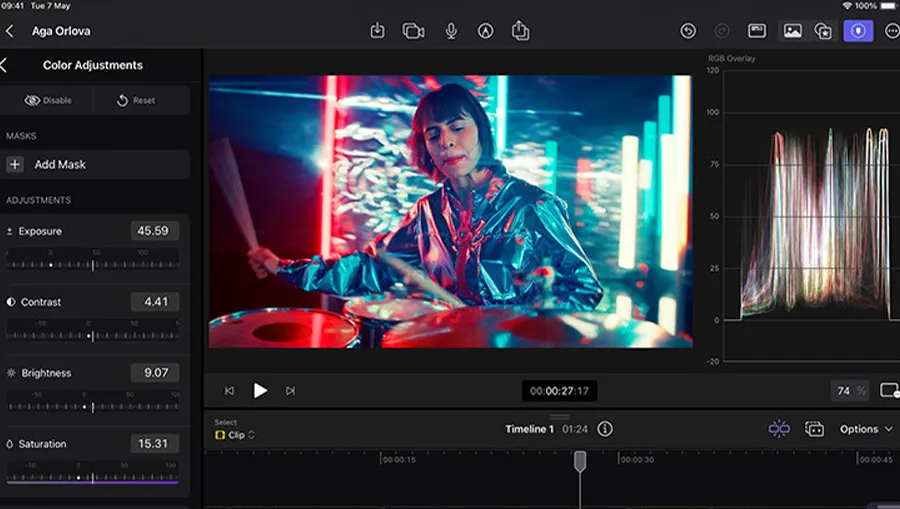Screen dimensions: 900x509
Task: Disable the color adjustments effect
Action: coord(48,100)
